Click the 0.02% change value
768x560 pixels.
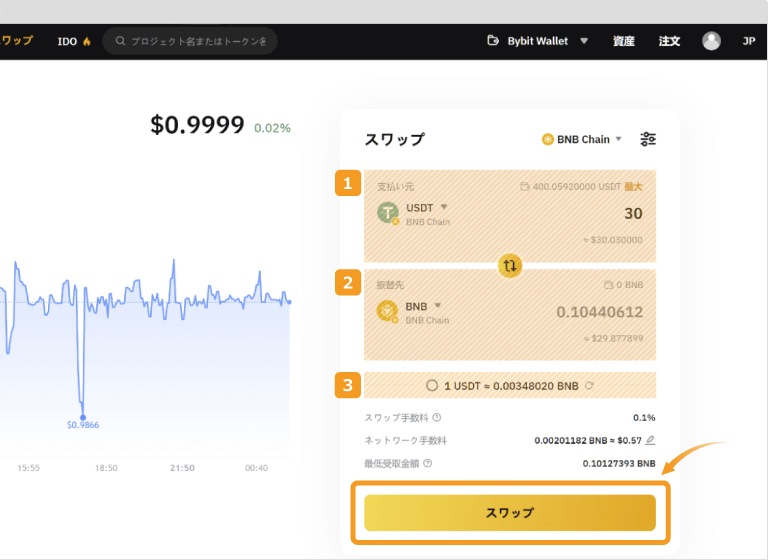click(272, 128)
